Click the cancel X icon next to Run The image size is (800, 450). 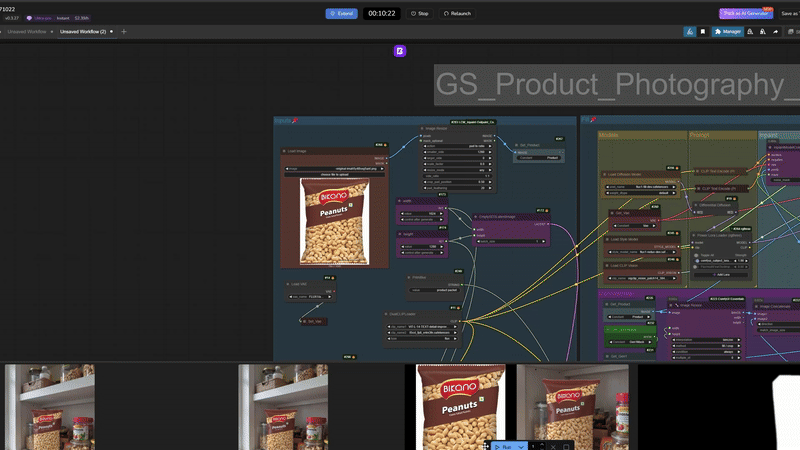tap(553, 447)
